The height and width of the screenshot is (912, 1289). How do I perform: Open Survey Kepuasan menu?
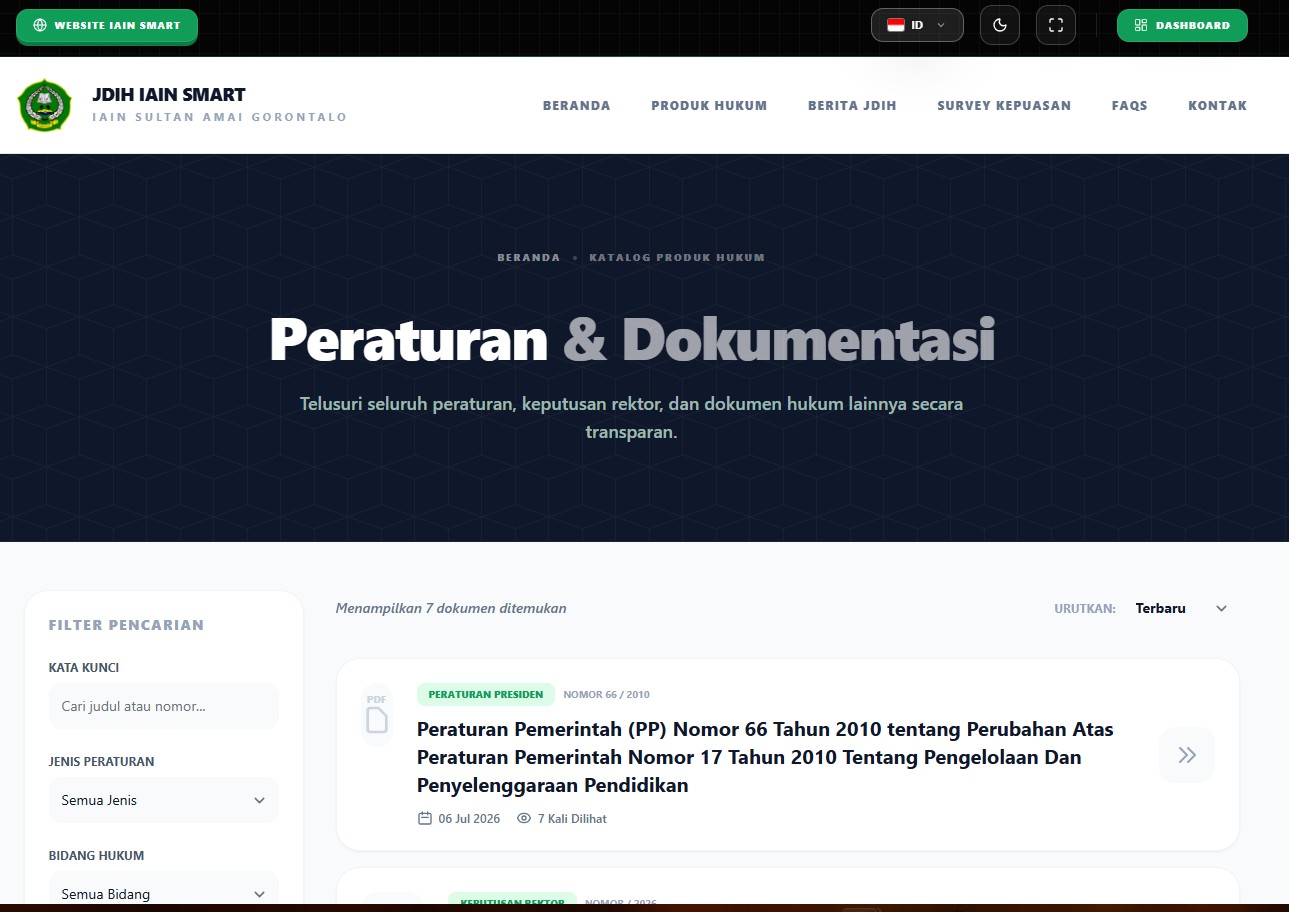(x=1004, y=105)
